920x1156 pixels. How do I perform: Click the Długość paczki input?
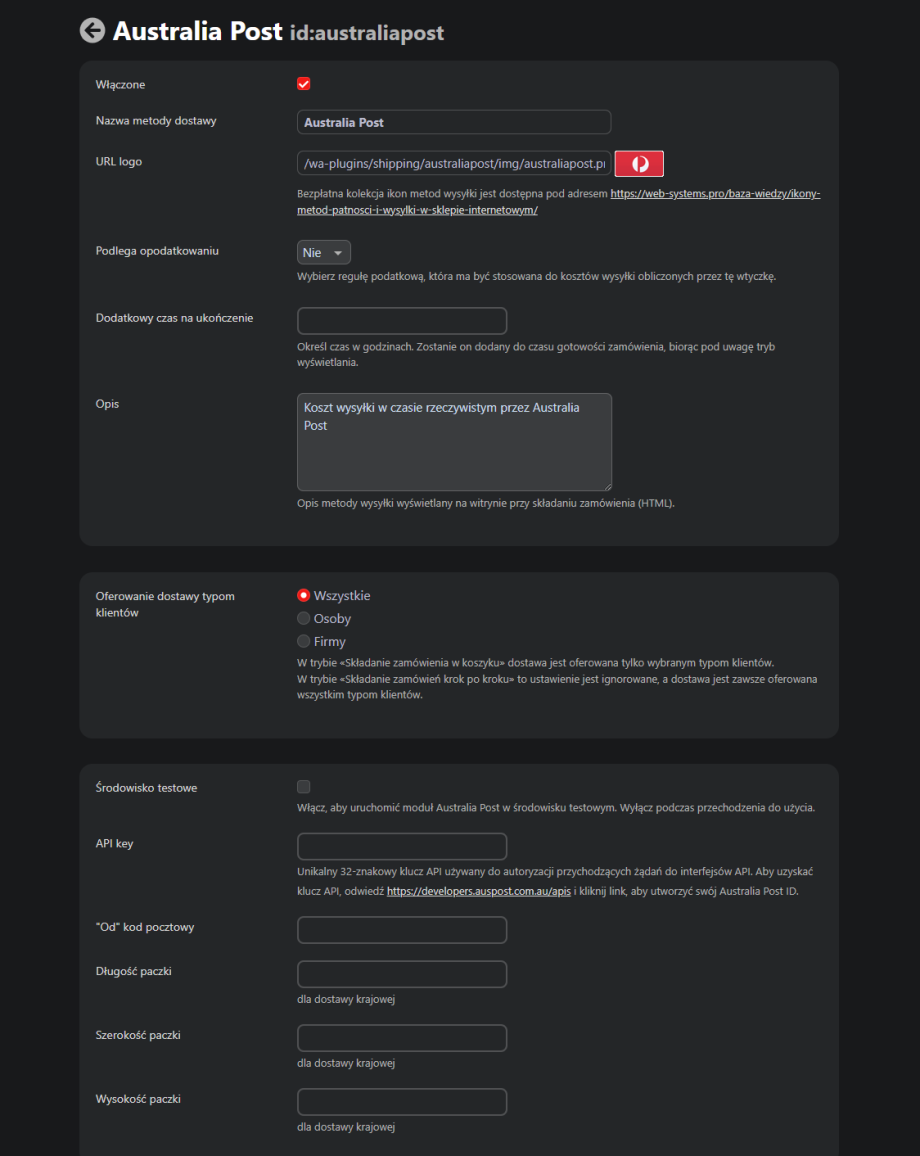tap(402, 974)
